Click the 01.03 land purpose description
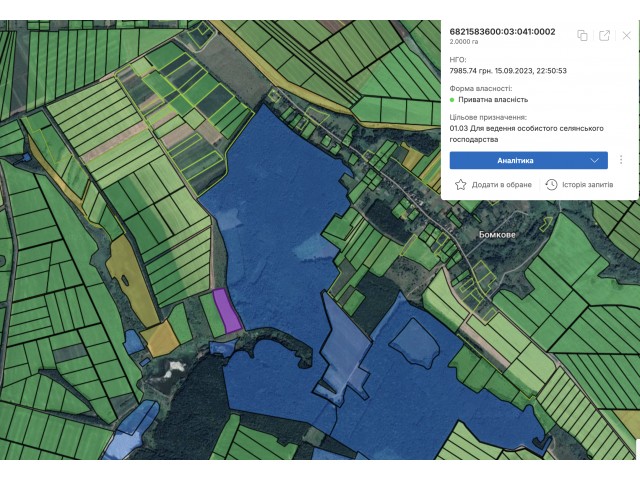This screenshot has width=640, height=480. 527,134
